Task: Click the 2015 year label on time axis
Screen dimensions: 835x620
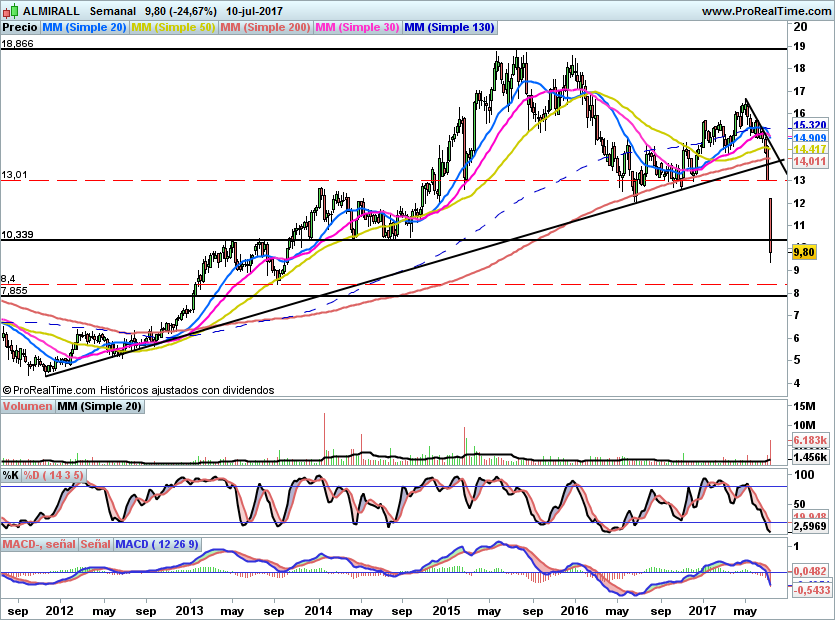Action: (x=446, y=611)
